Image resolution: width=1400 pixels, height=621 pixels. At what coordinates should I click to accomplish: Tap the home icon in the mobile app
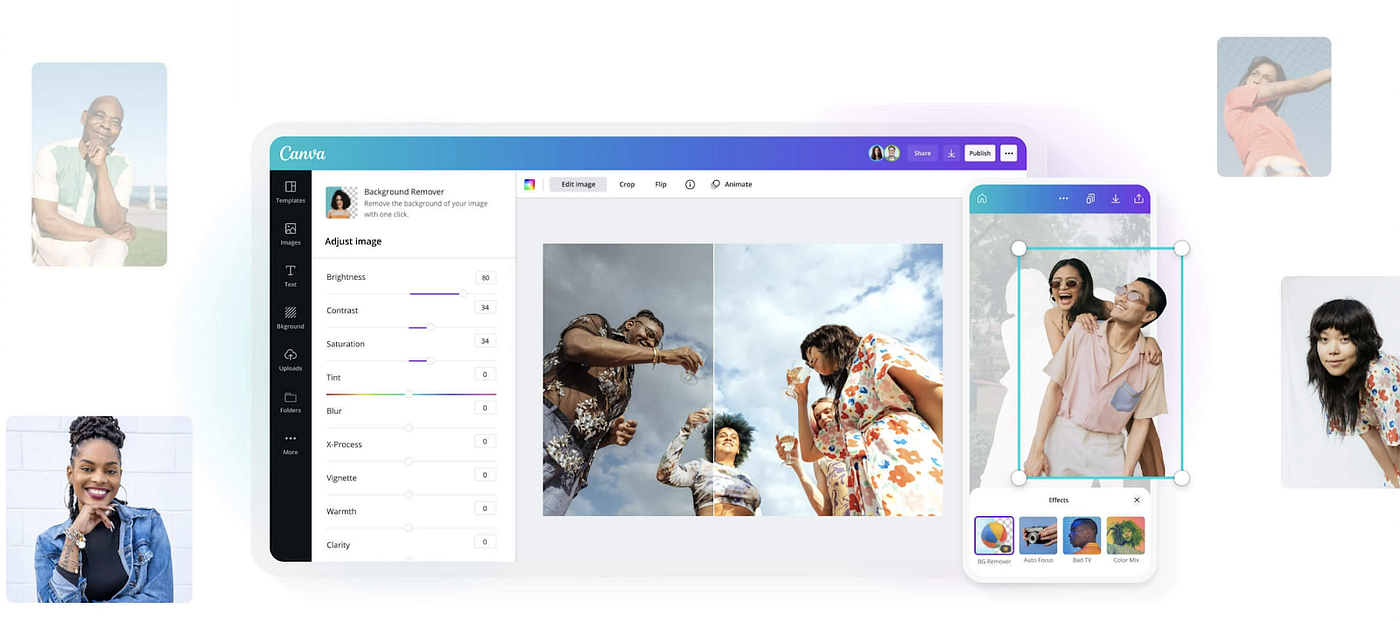[982, 198]
